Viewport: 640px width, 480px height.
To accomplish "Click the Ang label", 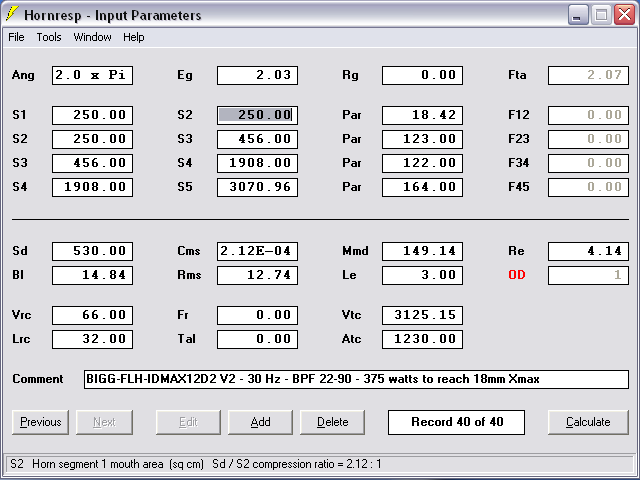I will point(23,76).
